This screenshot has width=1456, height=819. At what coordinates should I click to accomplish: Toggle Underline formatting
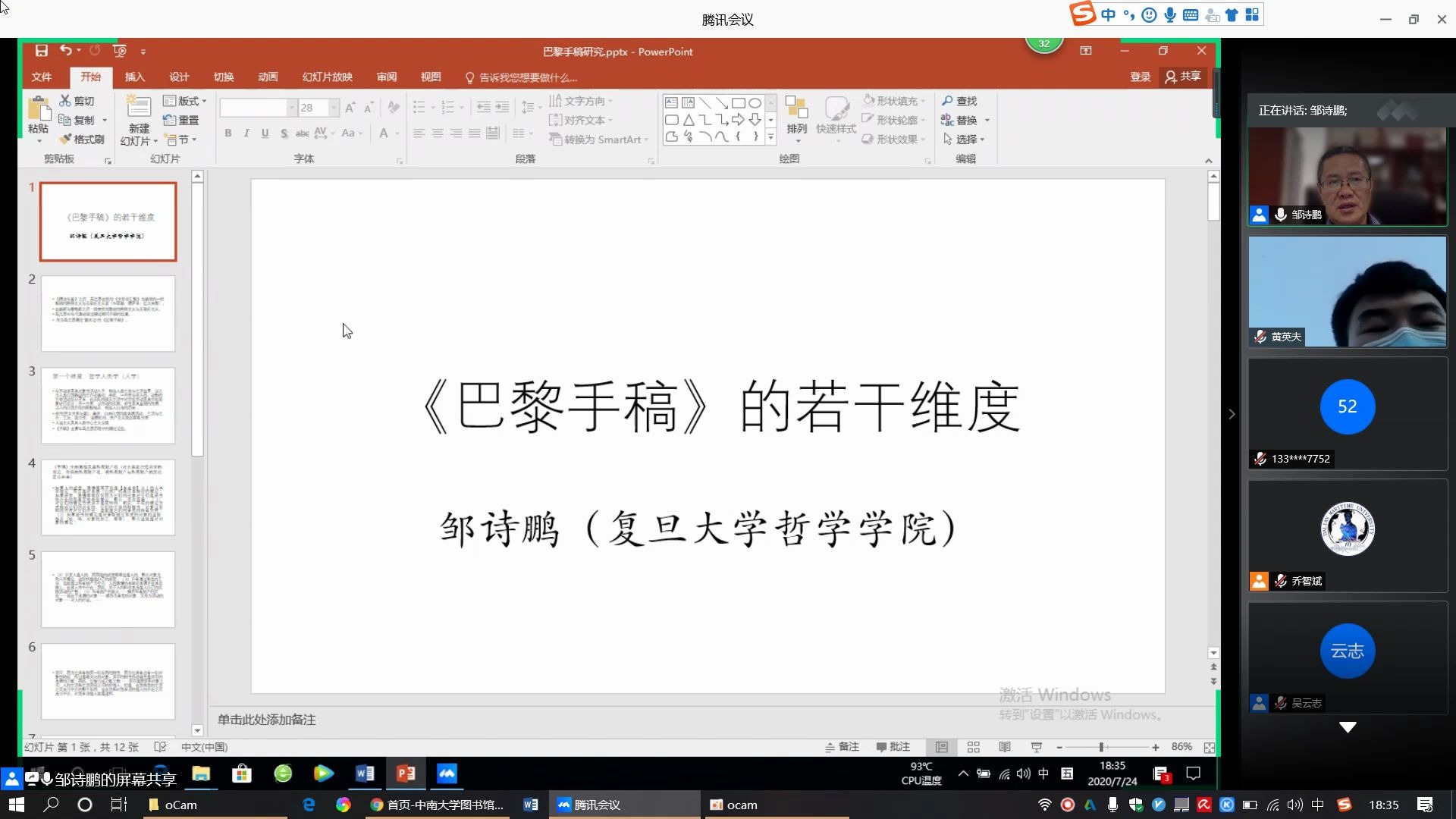click(265, 133)
